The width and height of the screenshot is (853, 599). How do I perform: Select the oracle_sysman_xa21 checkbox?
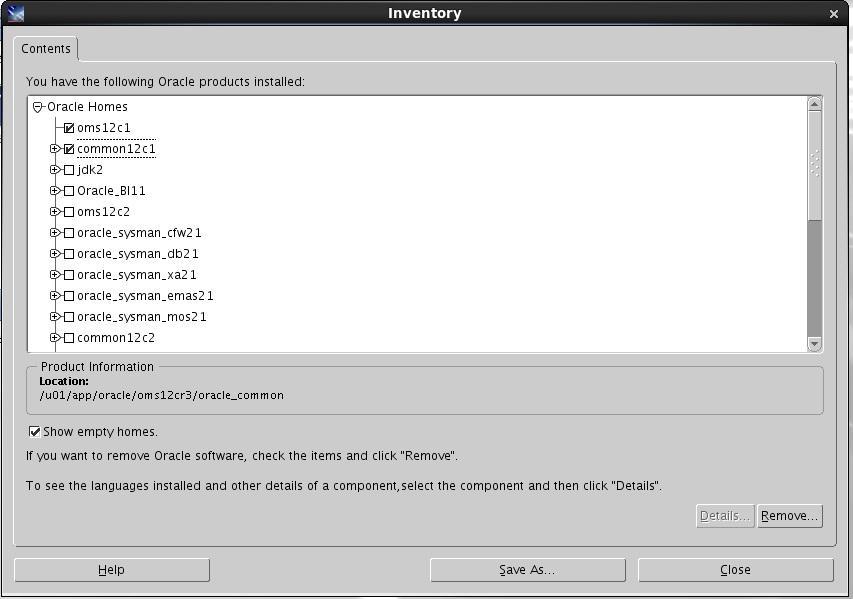(69, 275)
